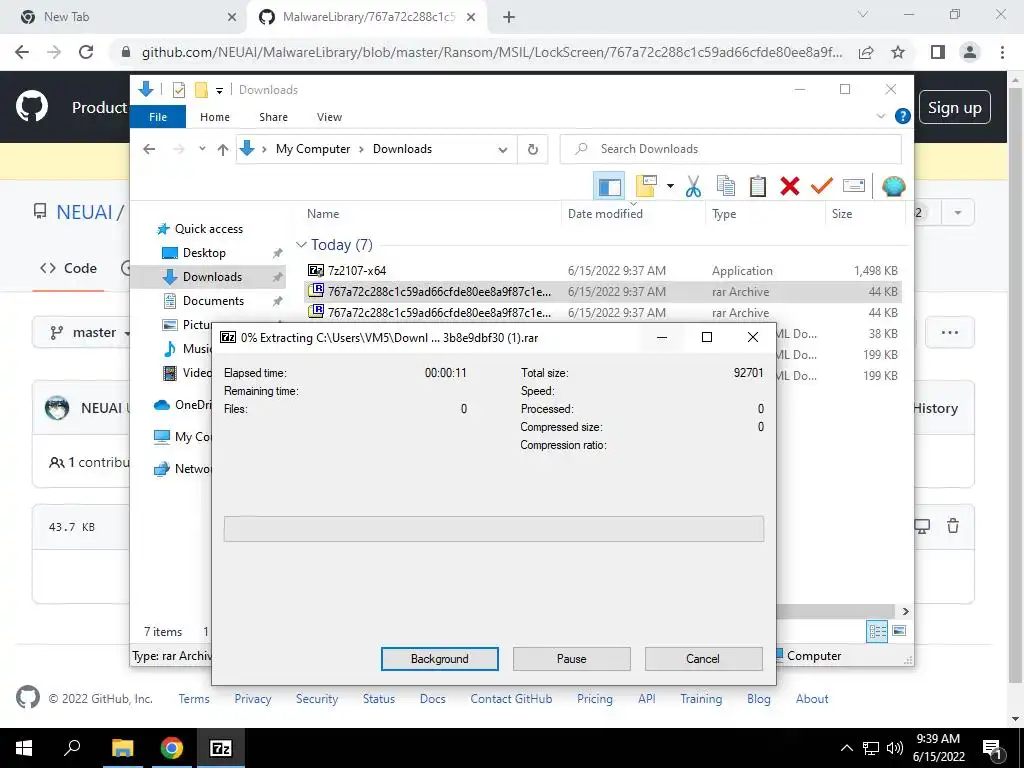This screenshot has height=768, width=1024.
Task: Click the Rename icon in Explorer toolbar
Action: pos(854,187)
